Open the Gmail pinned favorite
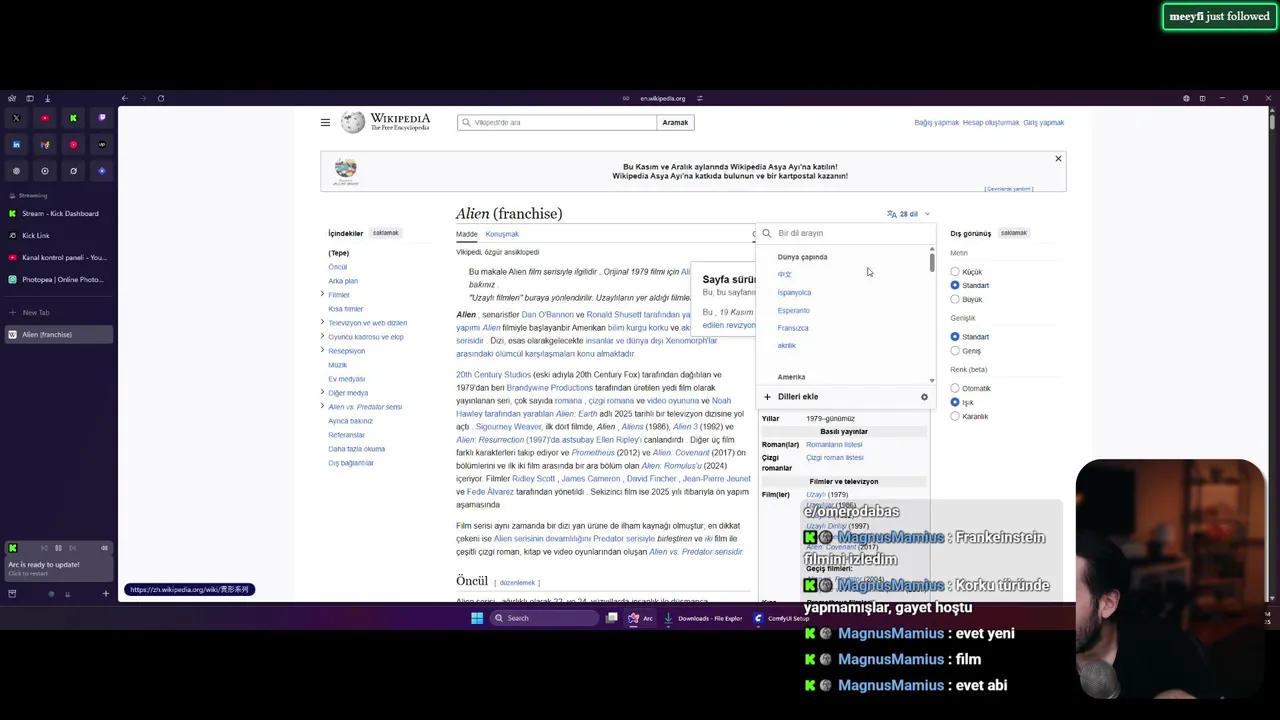Viewport: 1280px width, 720px height. coord(44,144)
